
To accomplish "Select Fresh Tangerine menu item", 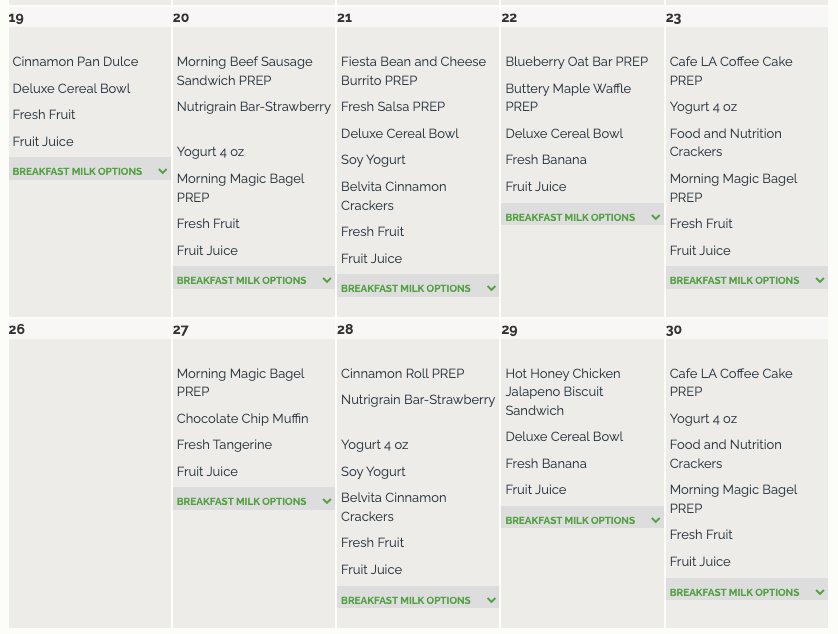I will [x=224, y=445].
